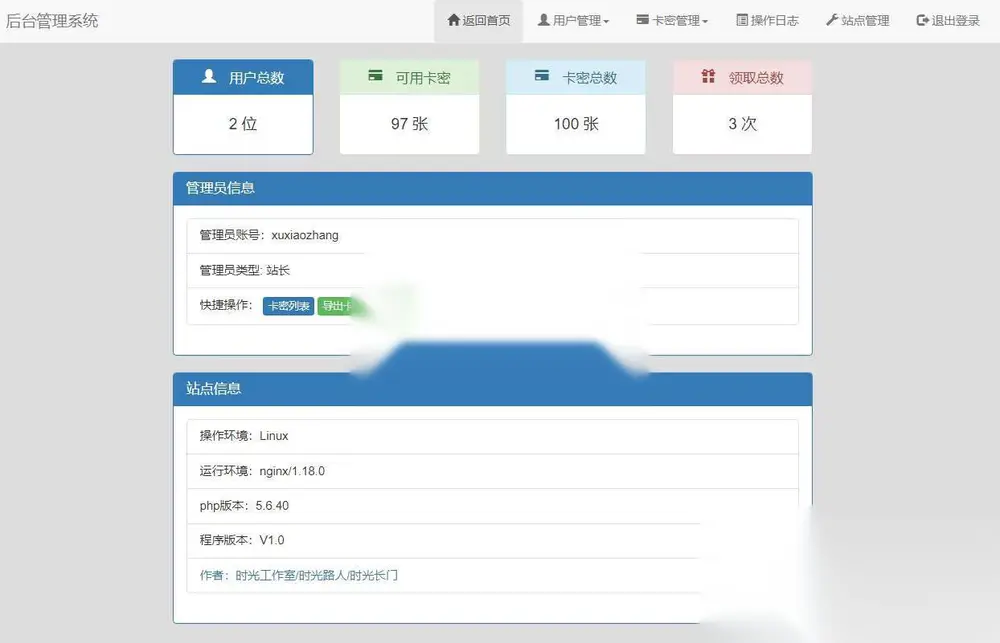Click the "3 次" claims value

(x=742, y=124)
